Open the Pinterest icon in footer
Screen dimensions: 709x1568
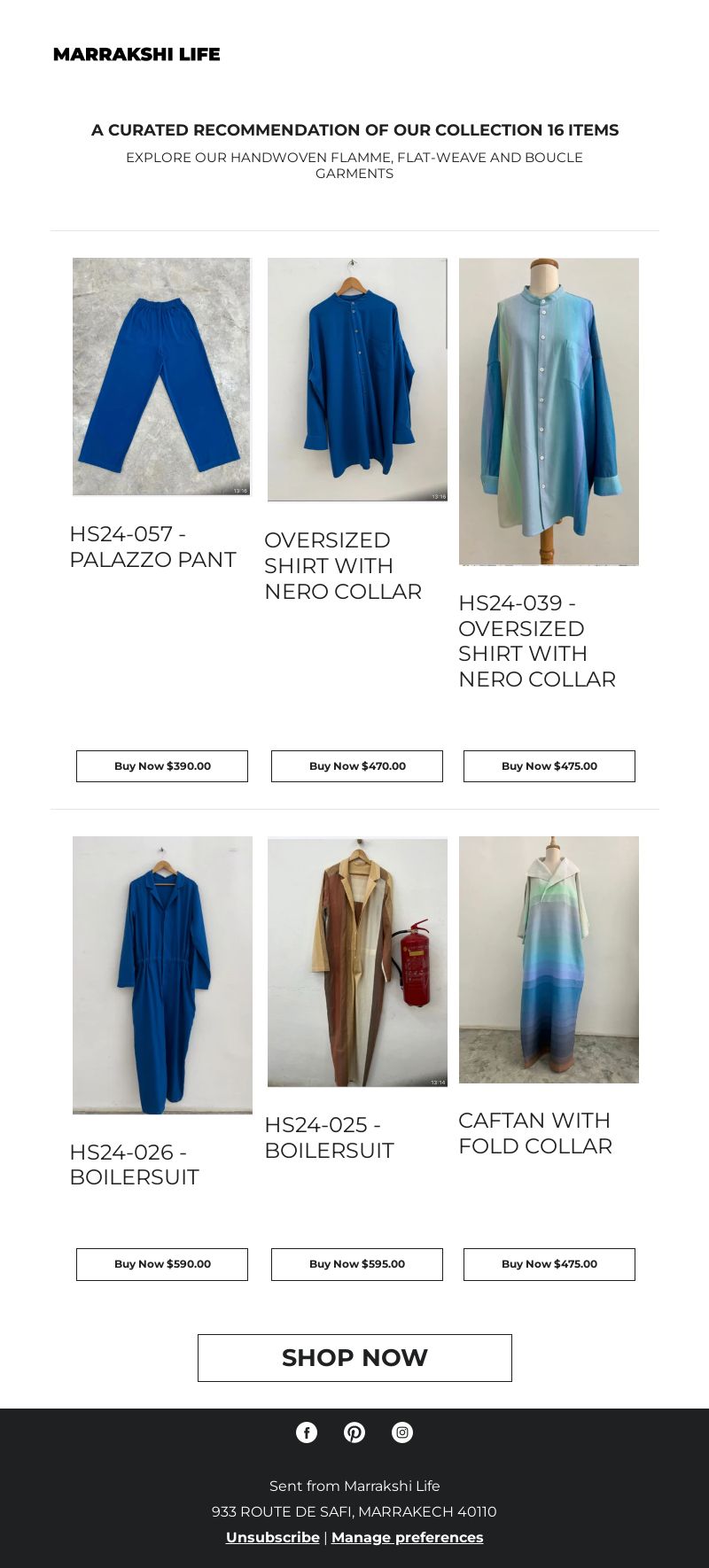(x=354, y=1432)
